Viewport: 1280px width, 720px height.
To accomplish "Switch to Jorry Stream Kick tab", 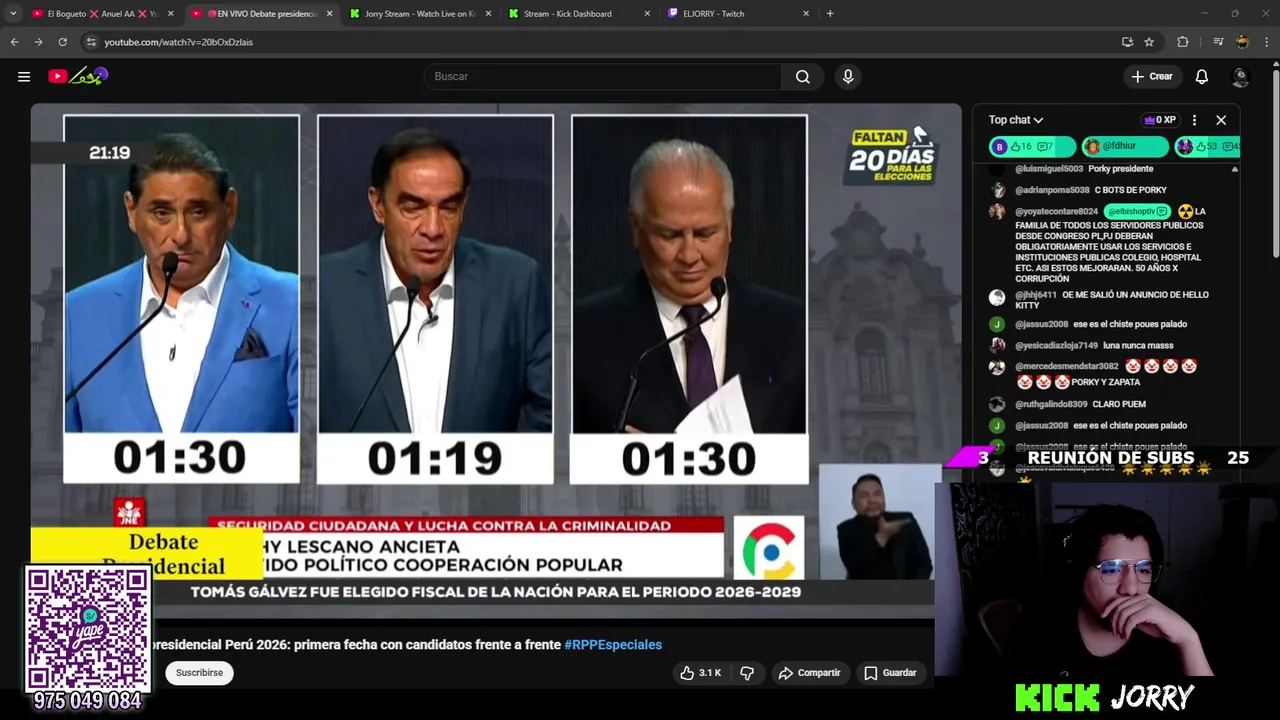I will tap(420, 14).
